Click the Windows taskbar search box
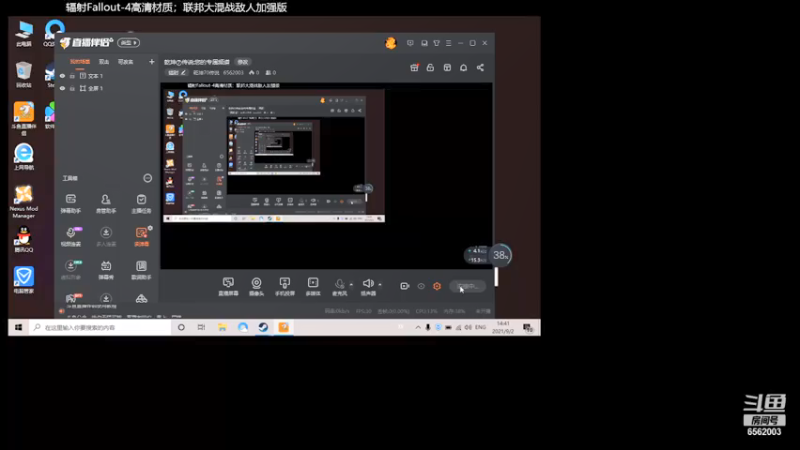 100,328
